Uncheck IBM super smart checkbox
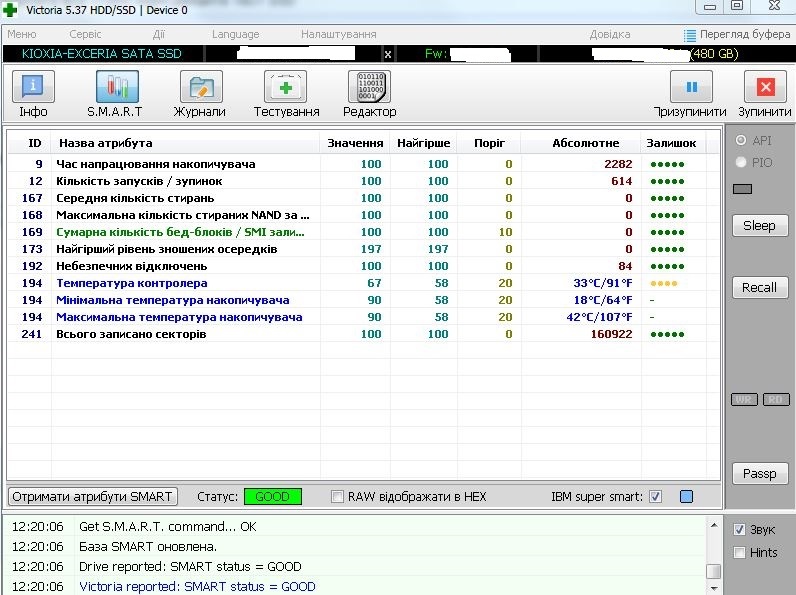The height and width of the screenshot is (595, 796). [x=655, y=497]
